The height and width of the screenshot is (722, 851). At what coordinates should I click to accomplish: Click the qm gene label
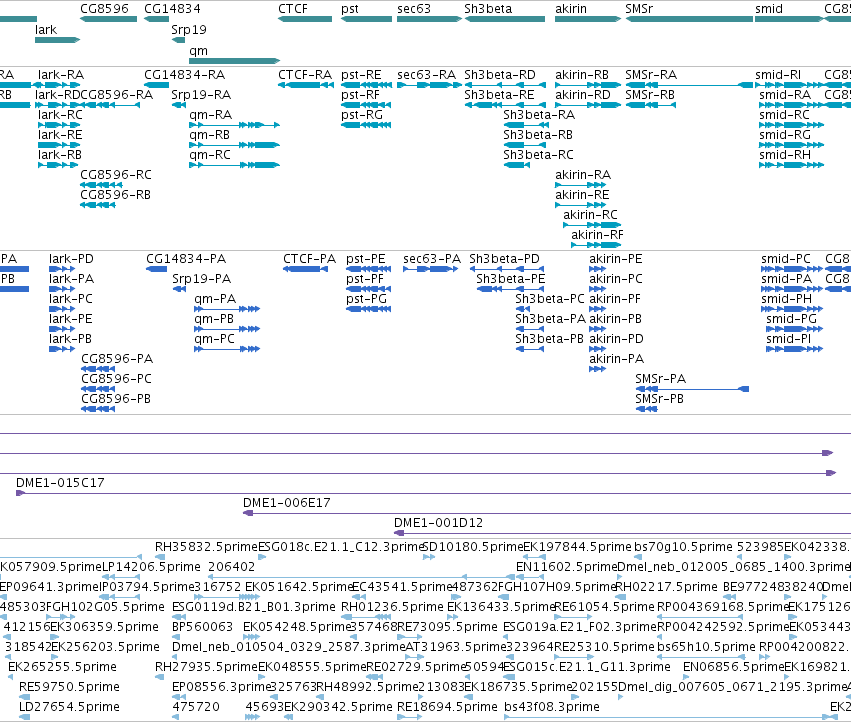click(x=198, y=51)
